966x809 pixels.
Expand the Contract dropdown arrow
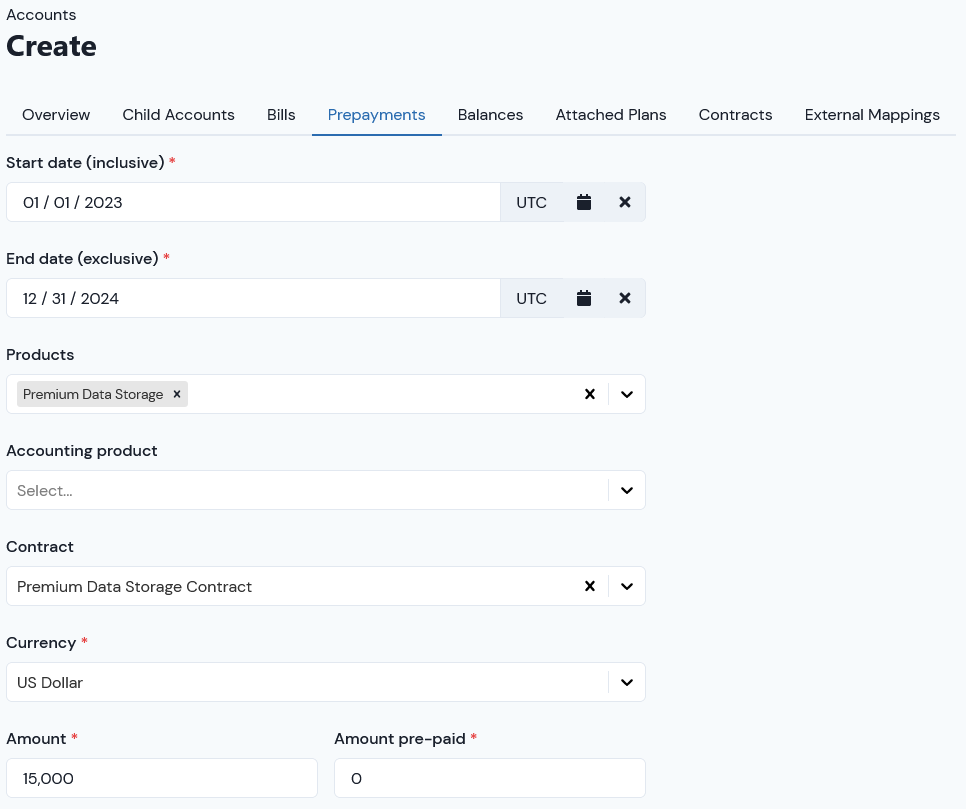[627, 587]
